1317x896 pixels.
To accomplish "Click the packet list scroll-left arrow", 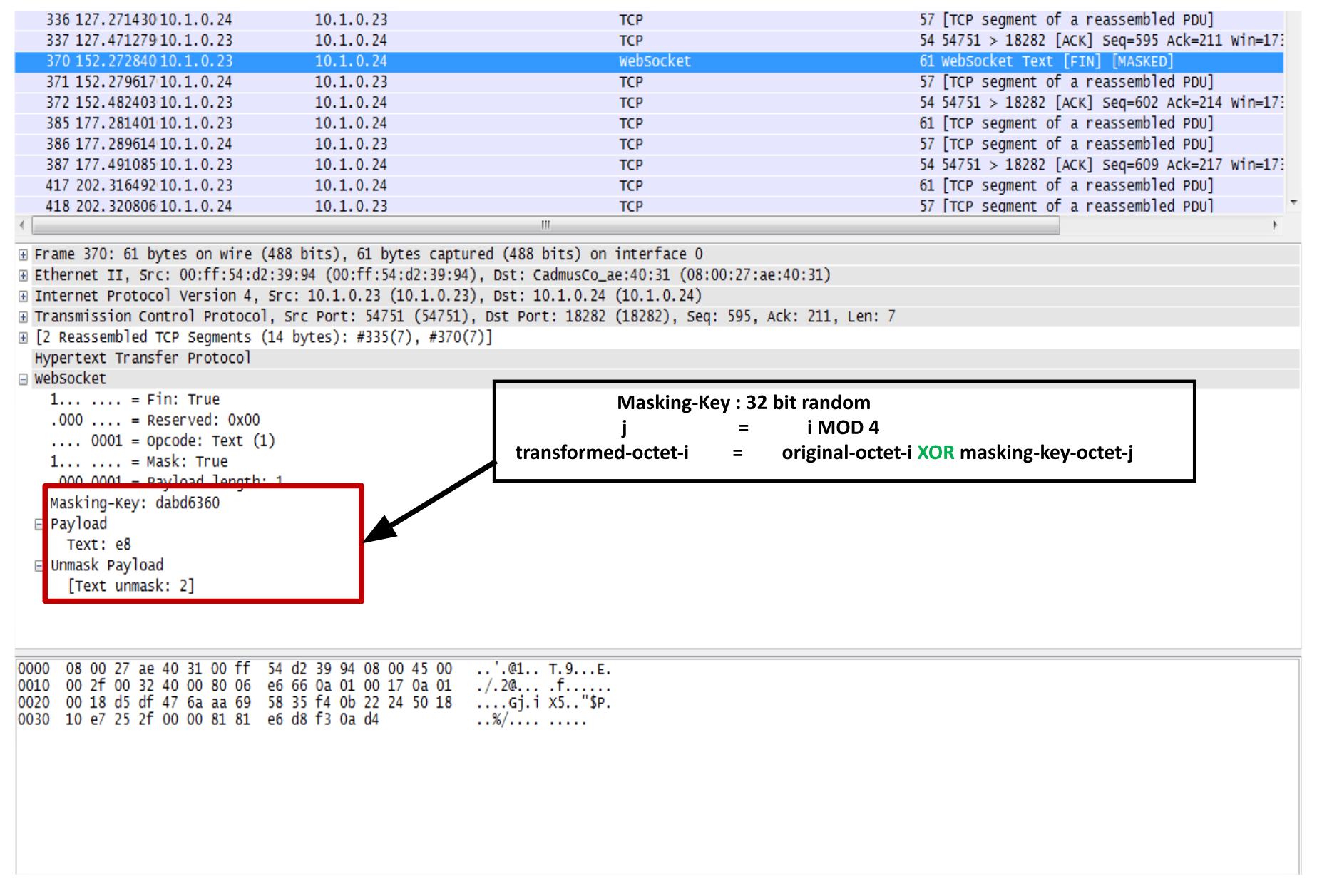I will coord(22,225).
